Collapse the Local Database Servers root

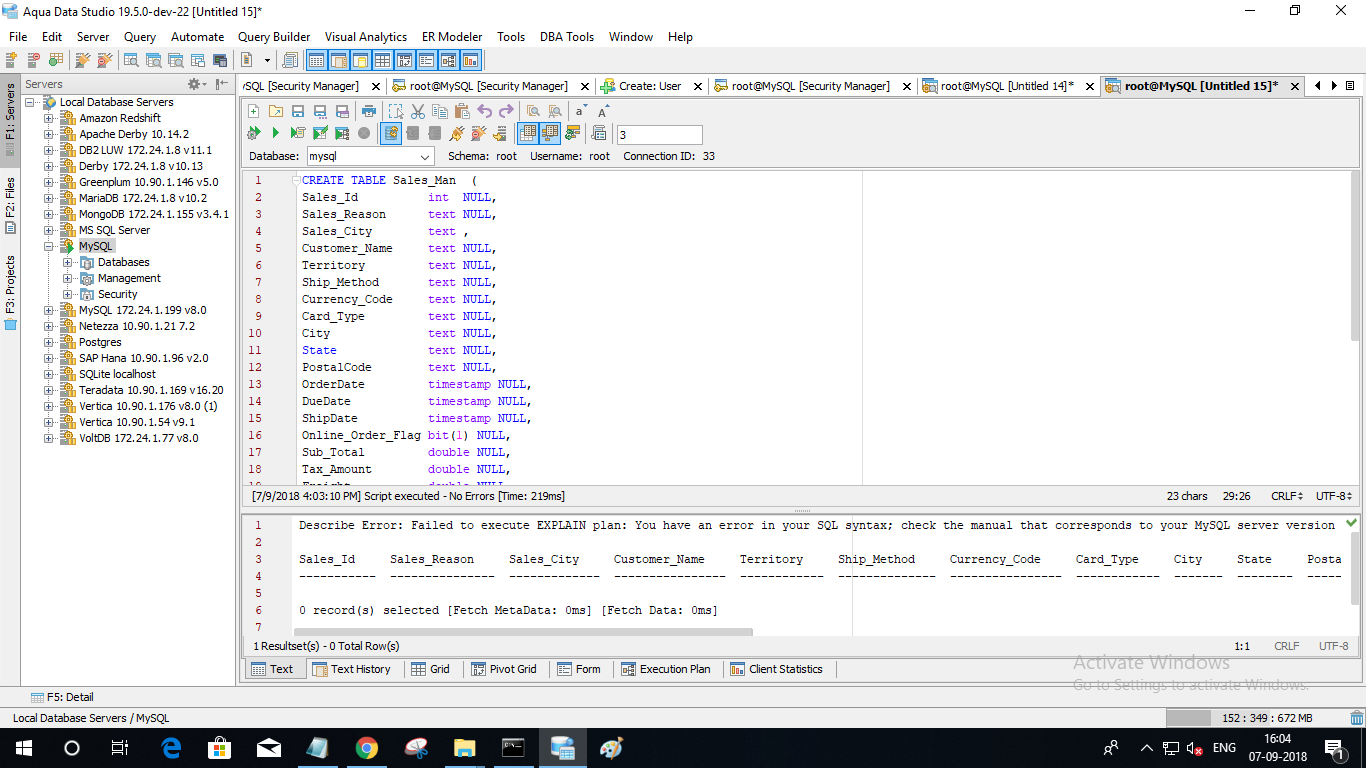[30, 102]
